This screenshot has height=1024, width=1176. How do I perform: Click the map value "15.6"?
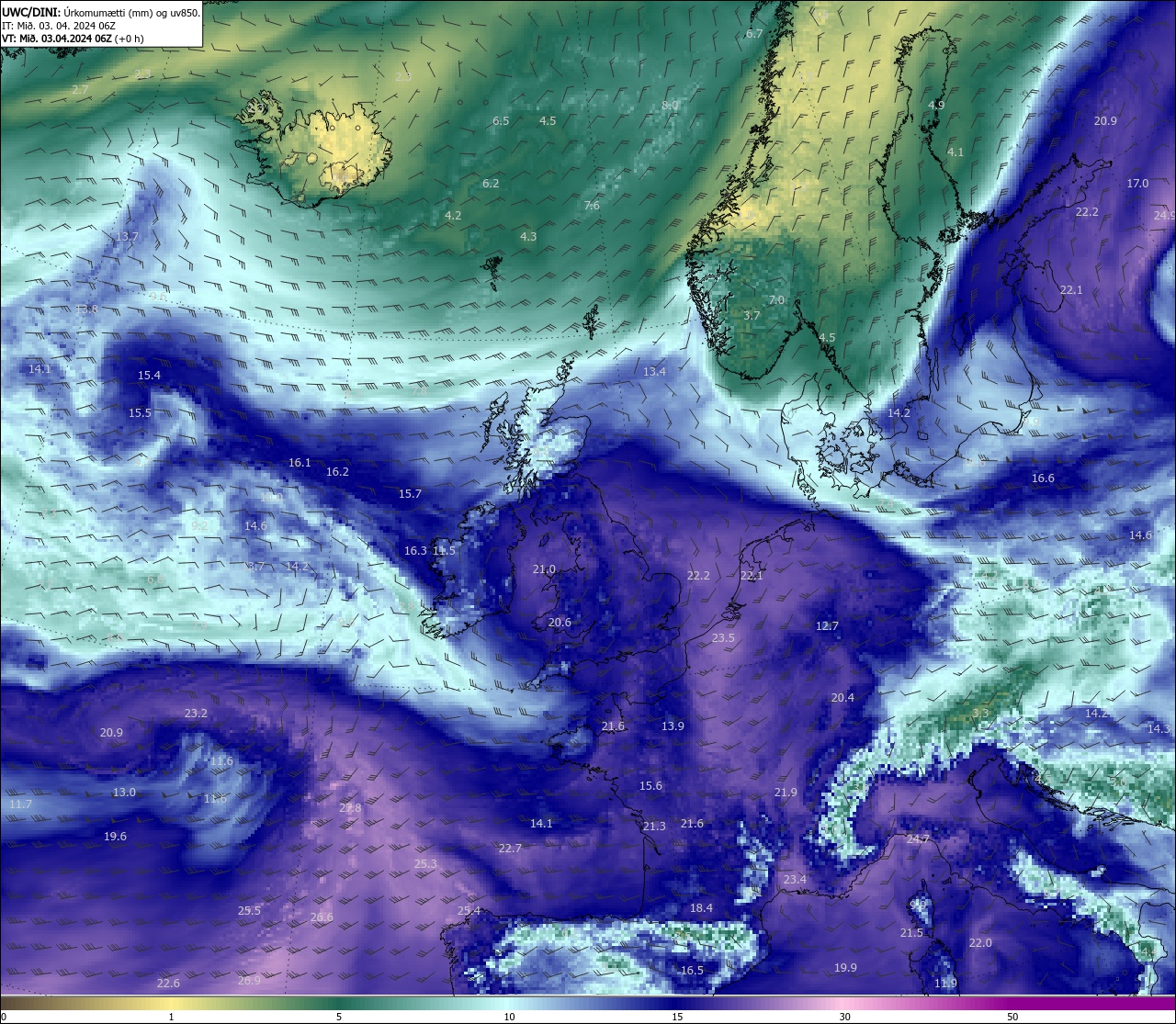[x=650, y=786]
